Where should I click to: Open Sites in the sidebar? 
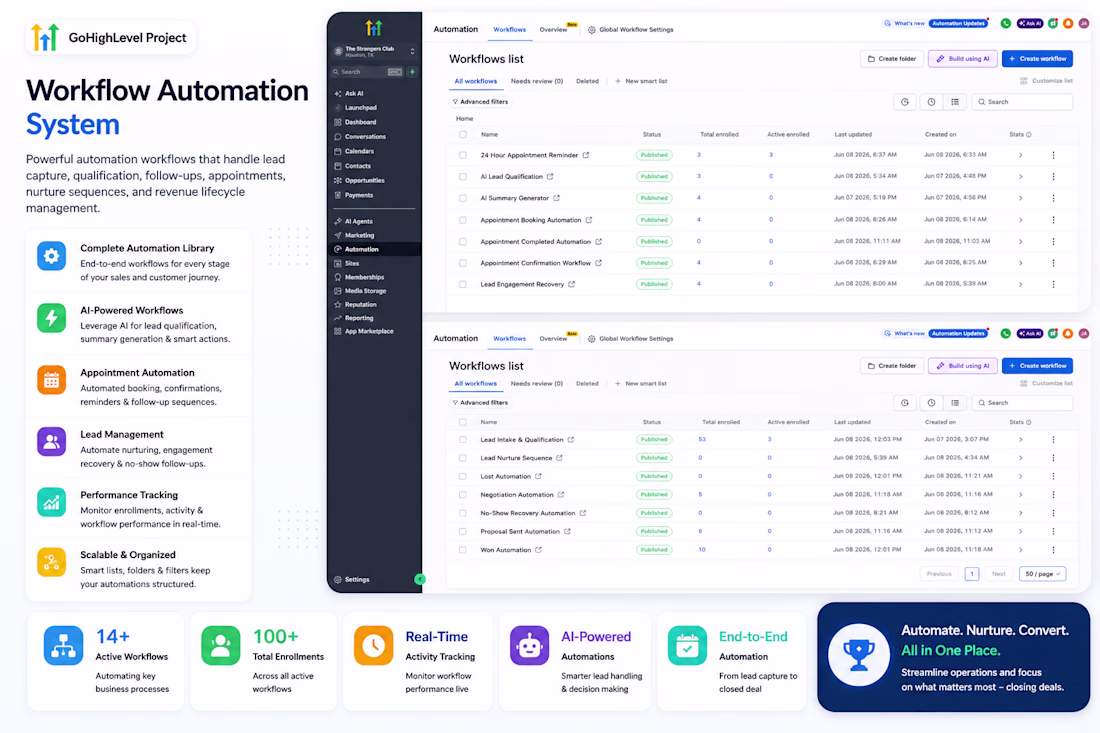(x=351, y=264)
